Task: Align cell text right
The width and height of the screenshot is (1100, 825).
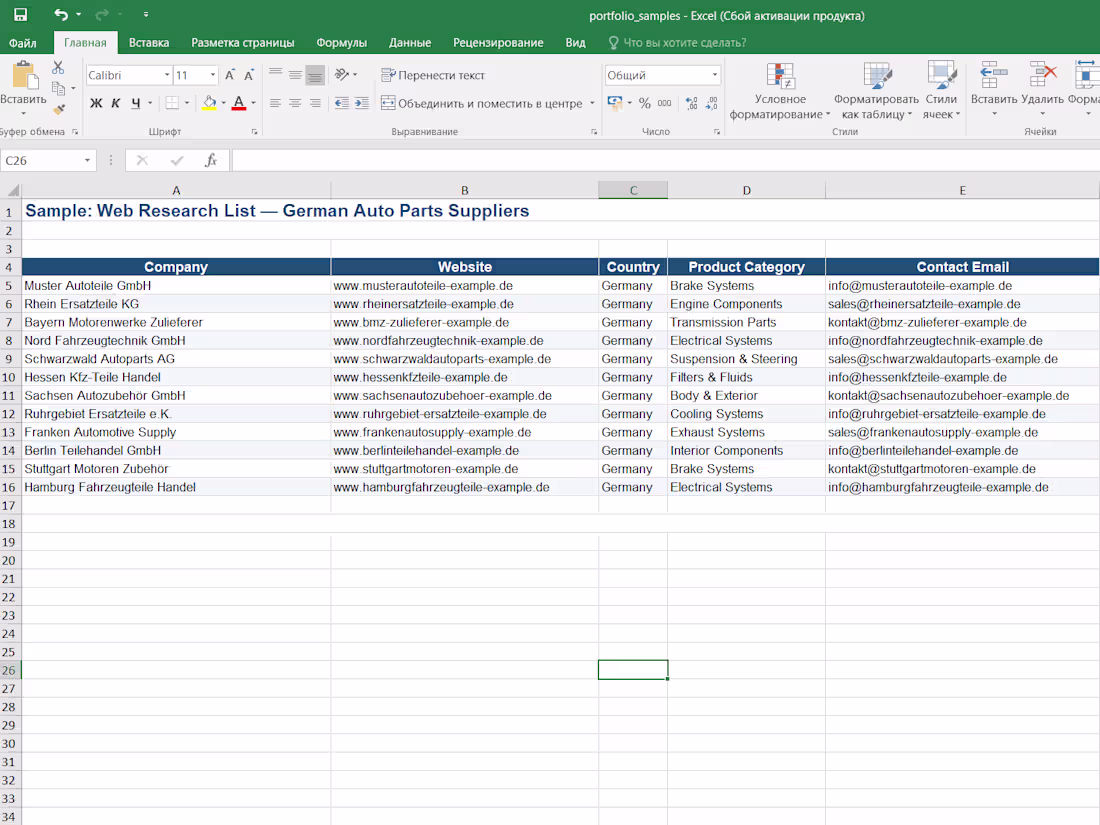Action: pos(315,103)
